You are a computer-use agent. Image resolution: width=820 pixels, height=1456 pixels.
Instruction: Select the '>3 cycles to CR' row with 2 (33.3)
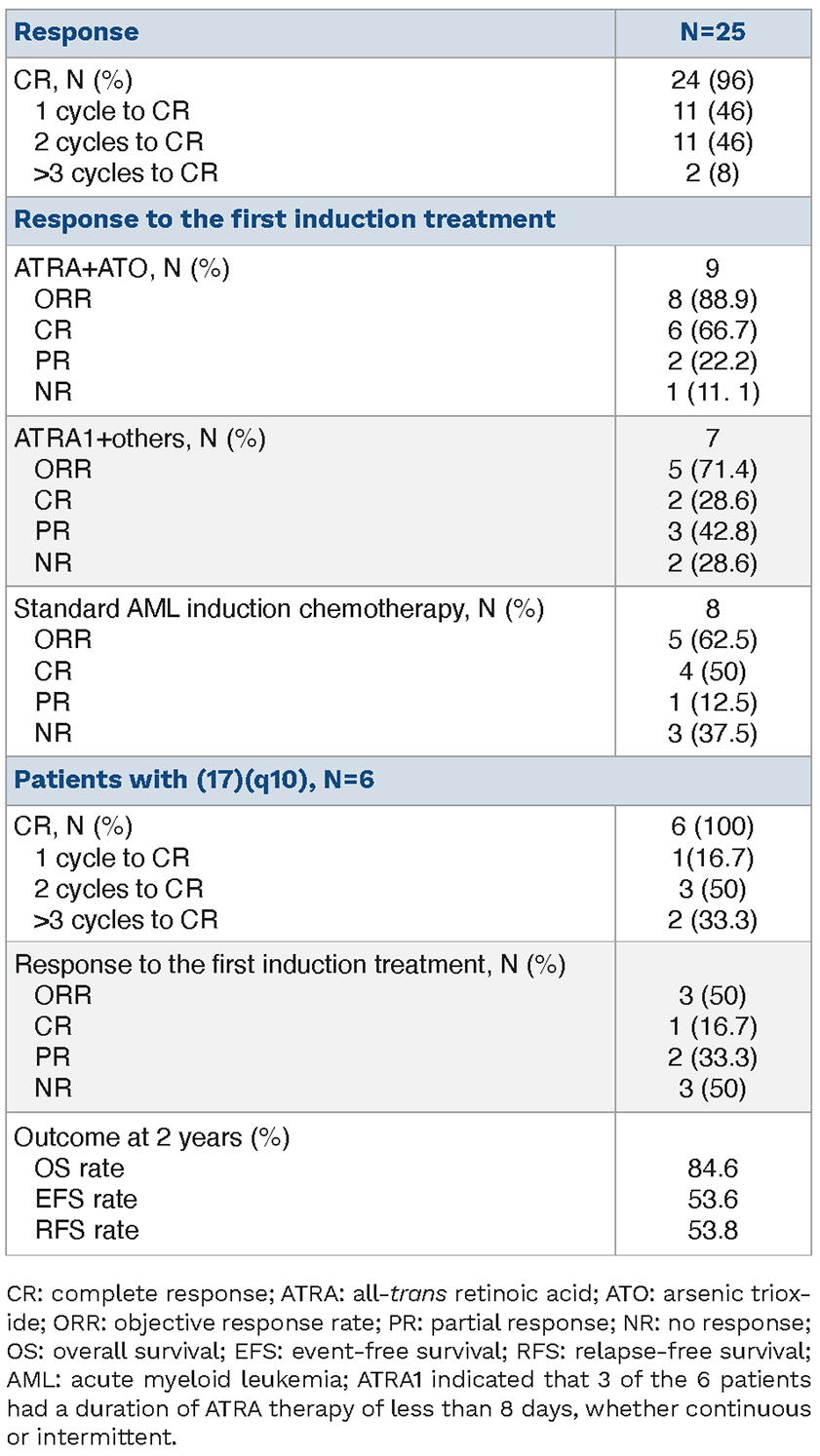tap(126, 920)
